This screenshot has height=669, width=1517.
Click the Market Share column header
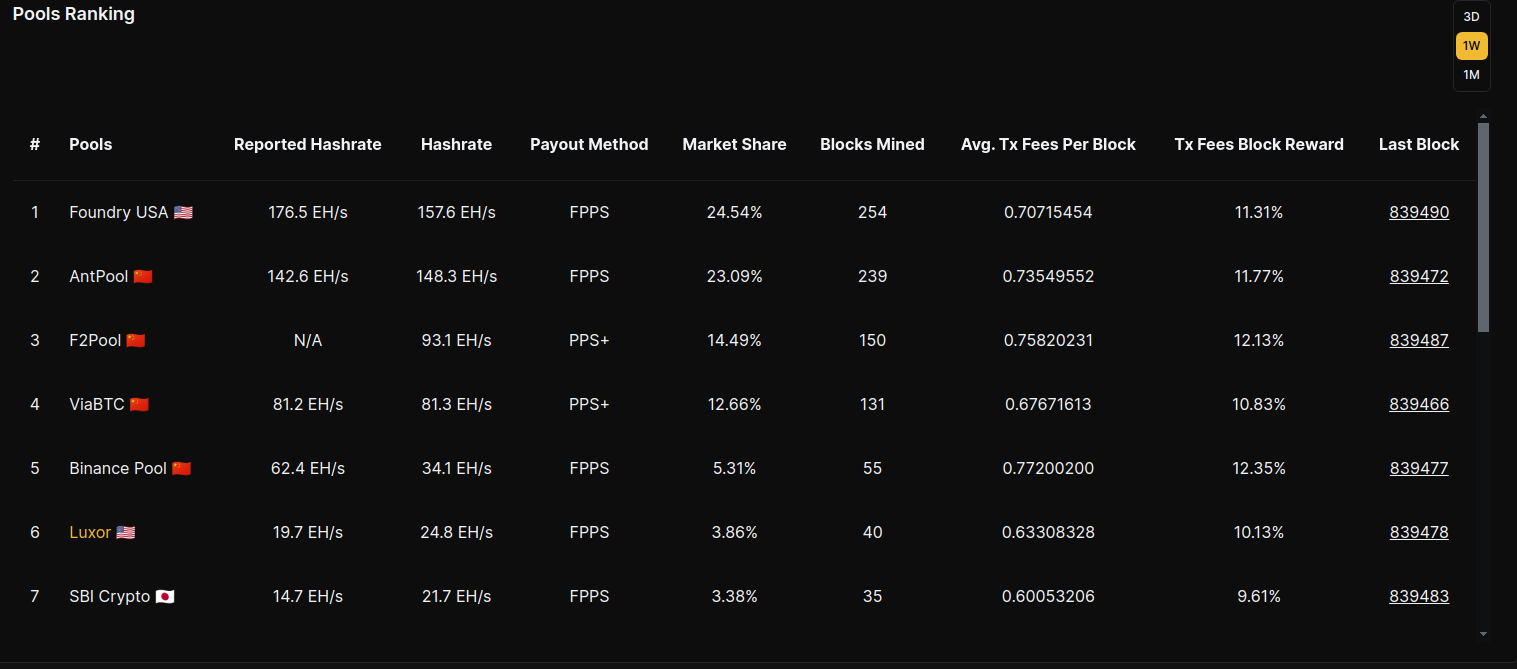[x=734, y=144]
